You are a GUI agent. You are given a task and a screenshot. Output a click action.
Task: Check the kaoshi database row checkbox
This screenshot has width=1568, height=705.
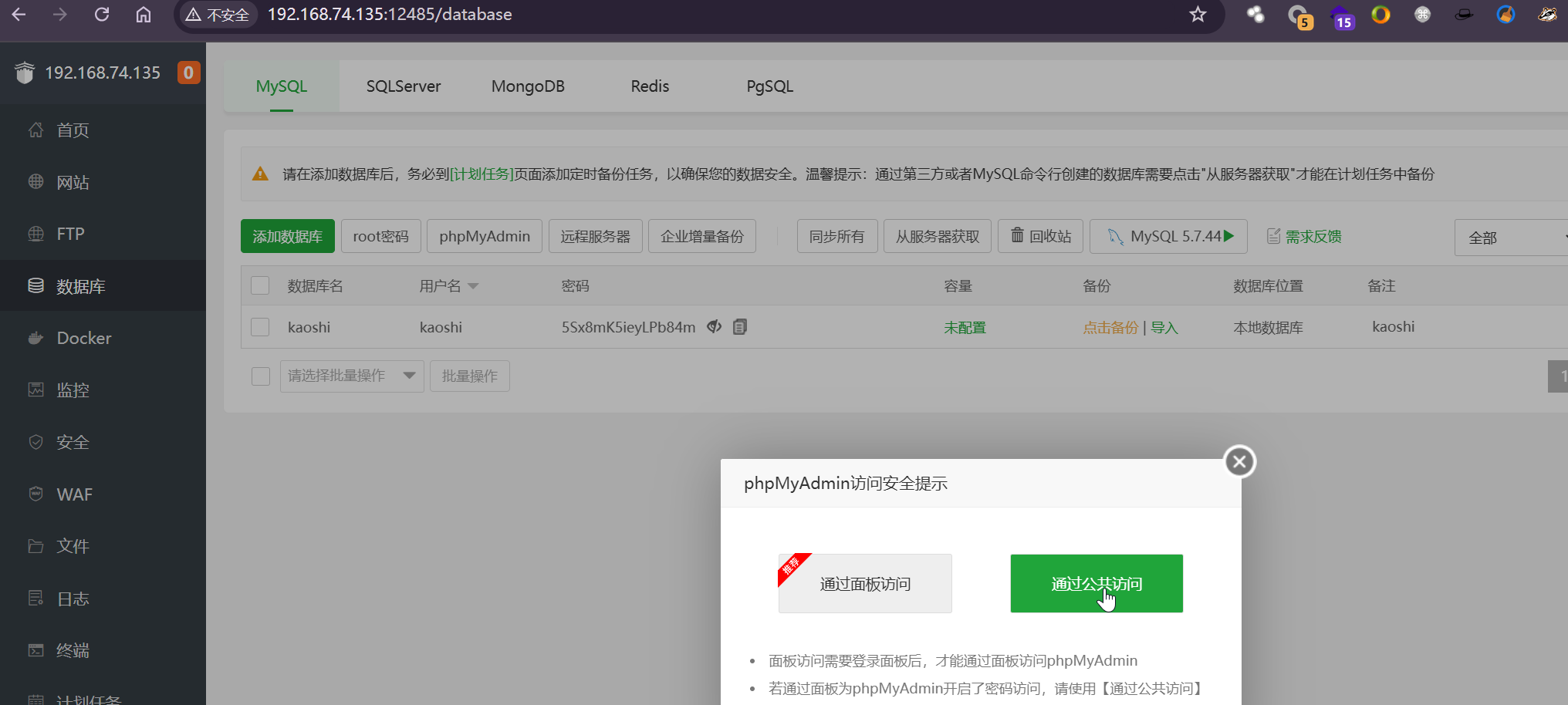pos(260,327)
